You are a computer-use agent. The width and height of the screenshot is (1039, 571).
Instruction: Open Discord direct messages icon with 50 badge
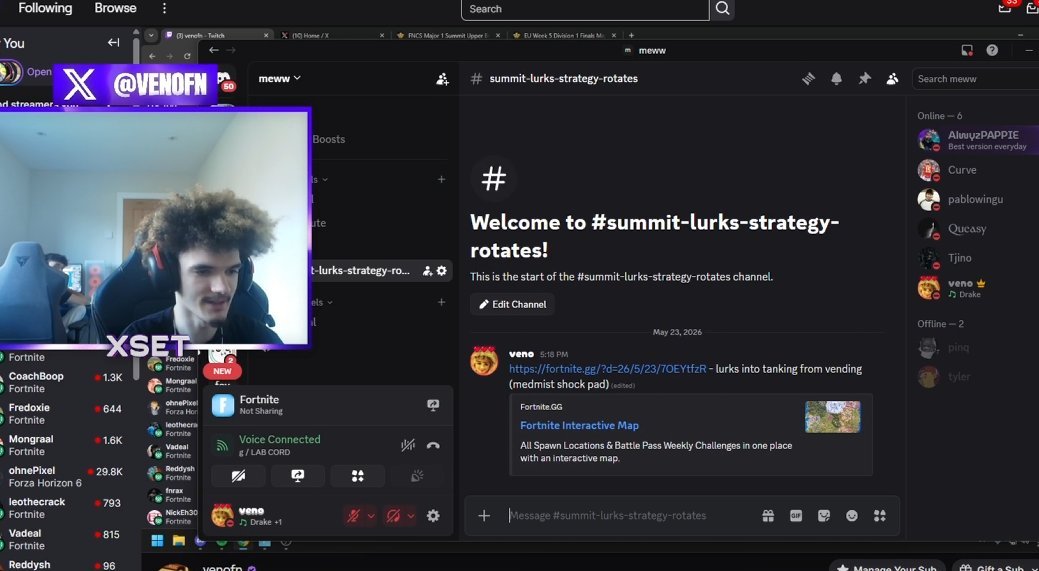225,79
